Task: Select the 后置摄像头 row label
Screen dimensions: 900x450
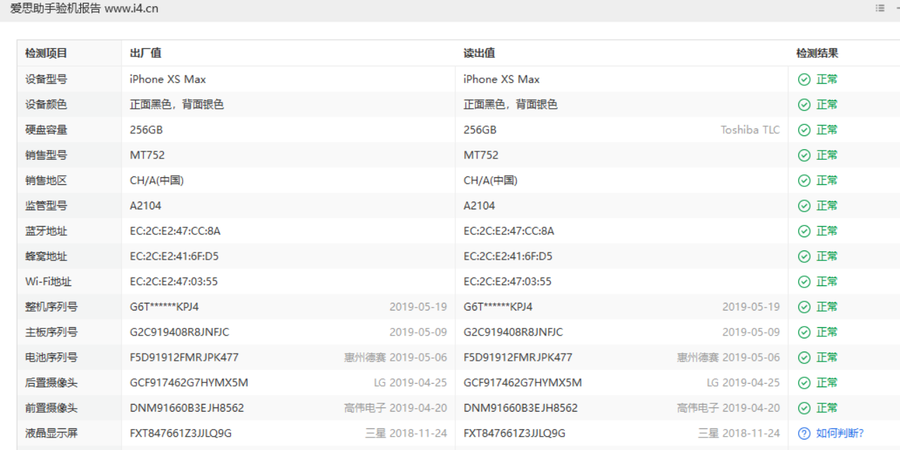Action: click(51, 382)
